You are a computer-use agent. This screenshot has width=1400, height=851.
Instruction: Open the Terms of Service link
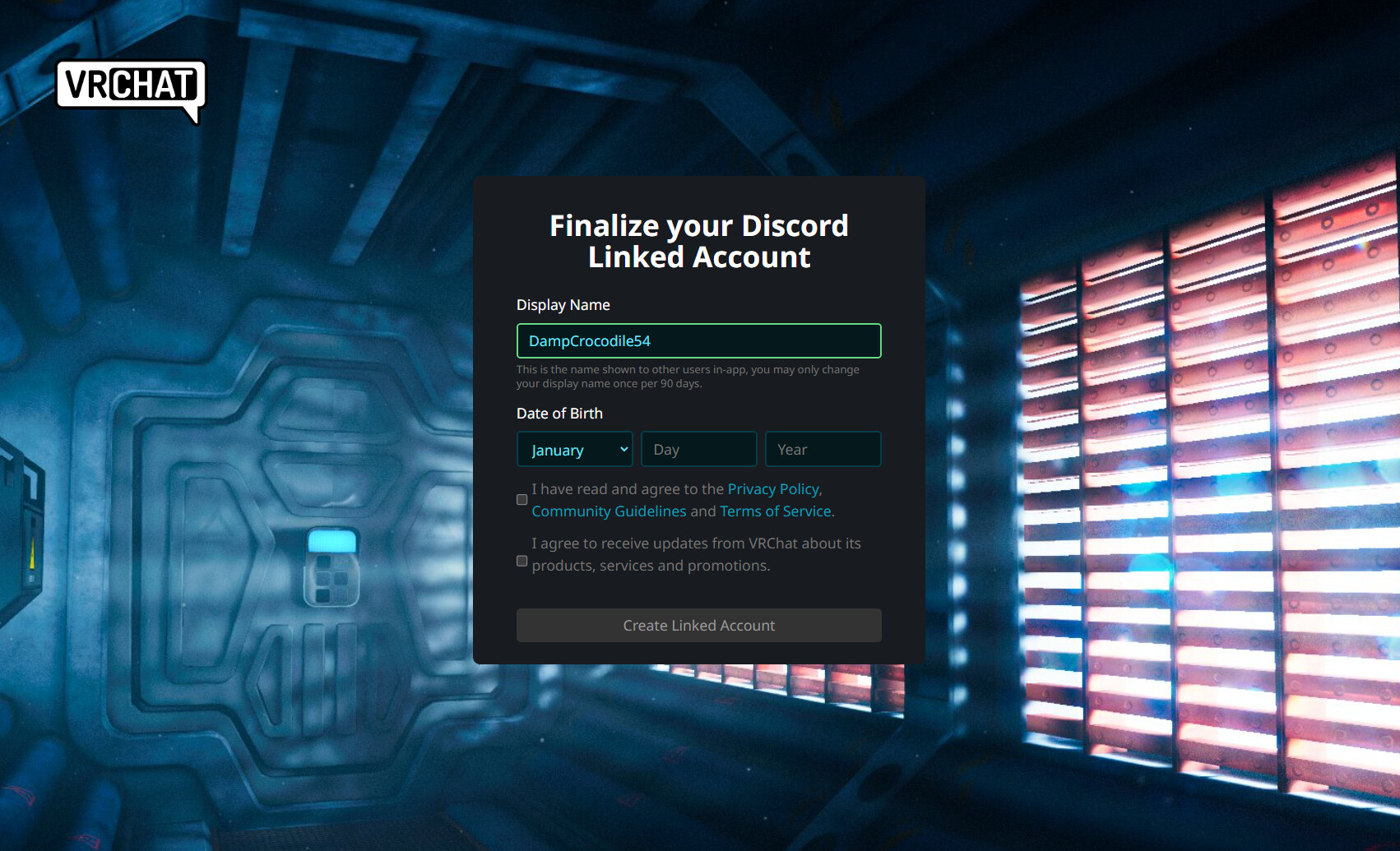[x=776, y=511]
